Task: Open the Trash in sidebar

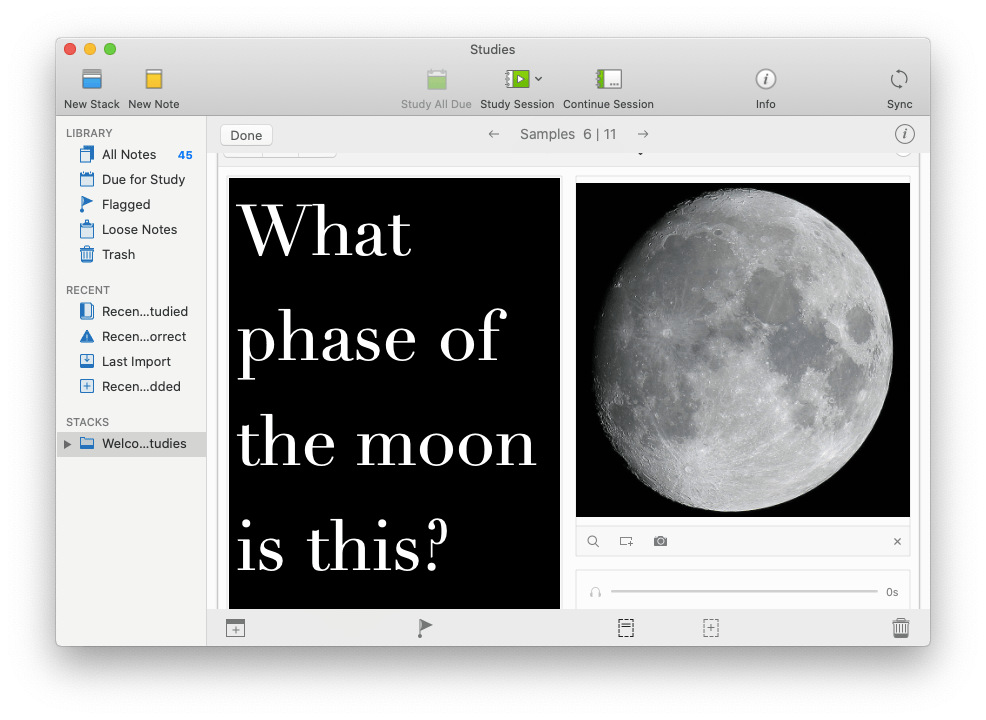Action: point(118,255)
